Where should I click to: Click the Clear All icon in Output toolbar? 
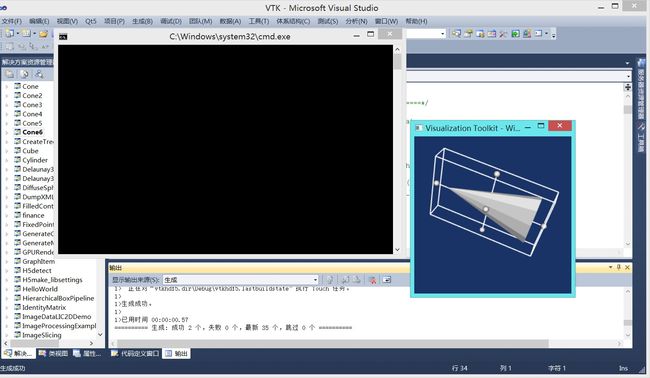tap(372, 280)
